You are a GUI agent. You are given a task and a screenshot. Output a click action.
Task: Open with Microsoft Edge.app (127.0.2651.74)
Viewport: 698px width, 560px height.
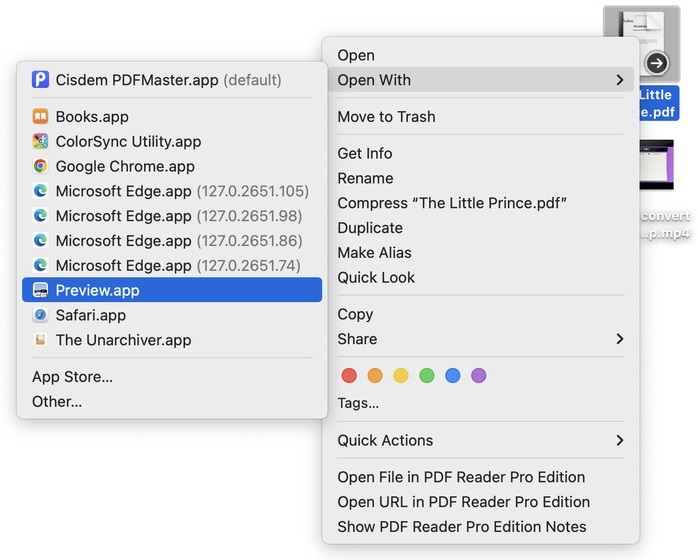tap(172, 265)
